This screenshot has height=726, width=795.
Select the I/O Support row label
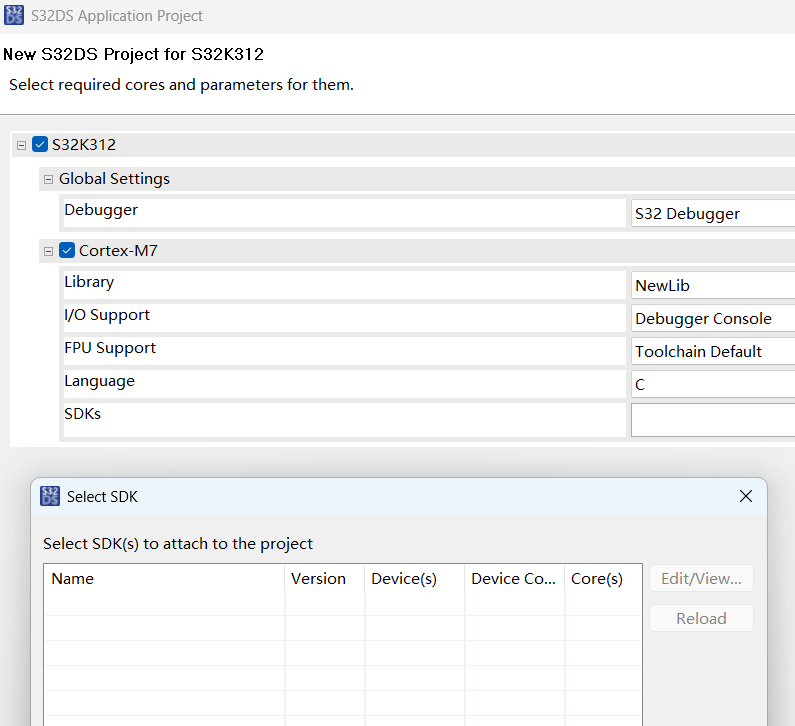(107, 315)
